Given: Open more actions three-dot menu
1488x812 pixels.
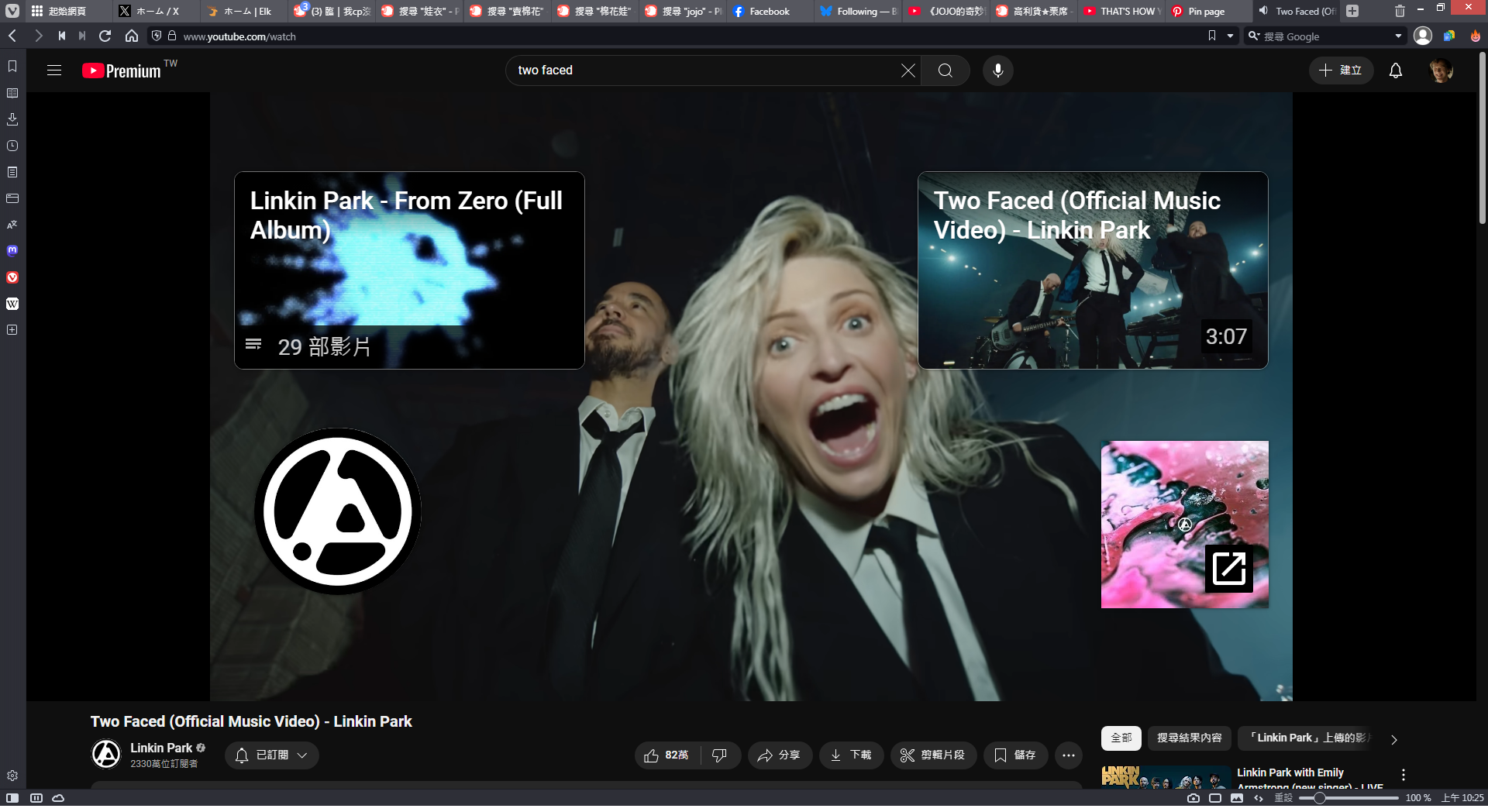Looking at the screenshot, I should coord(1069,755).
